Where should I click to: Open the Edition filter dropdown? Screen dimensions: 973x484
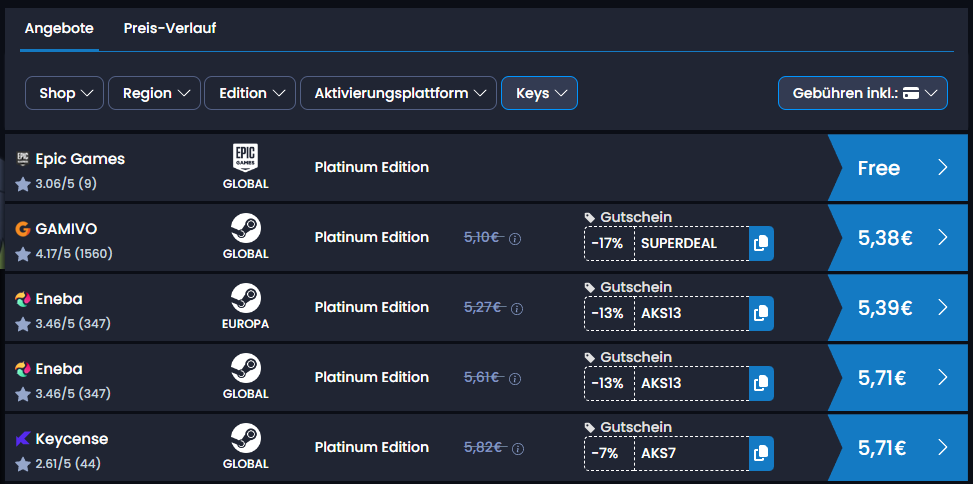(x=250, y=93)
